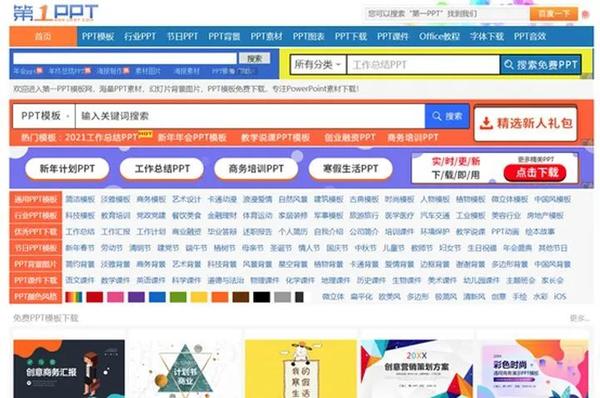
Task: Click the gray 搜索 button
Action: click(254, 58)
